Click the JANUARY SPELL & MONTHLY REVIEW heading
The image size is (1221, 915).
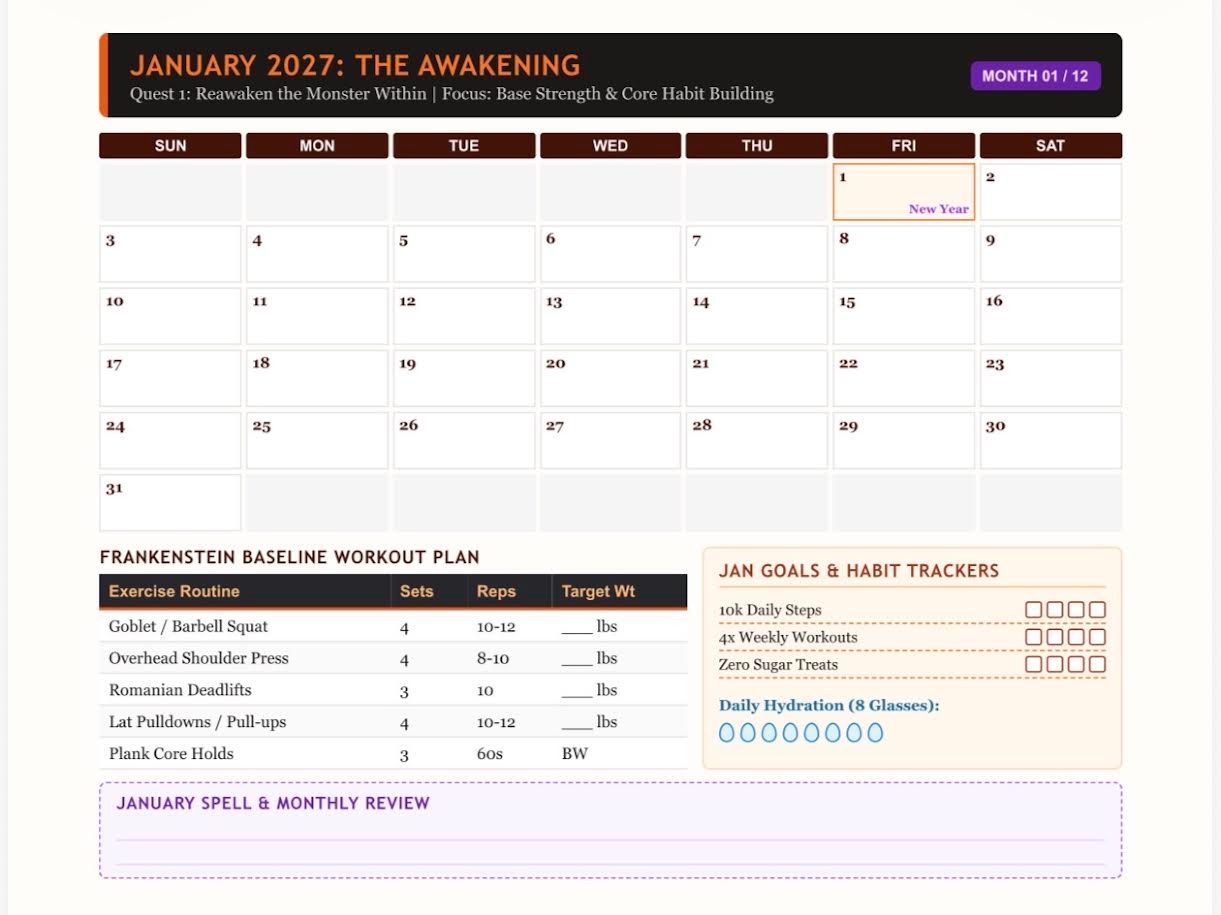[273, 803]
